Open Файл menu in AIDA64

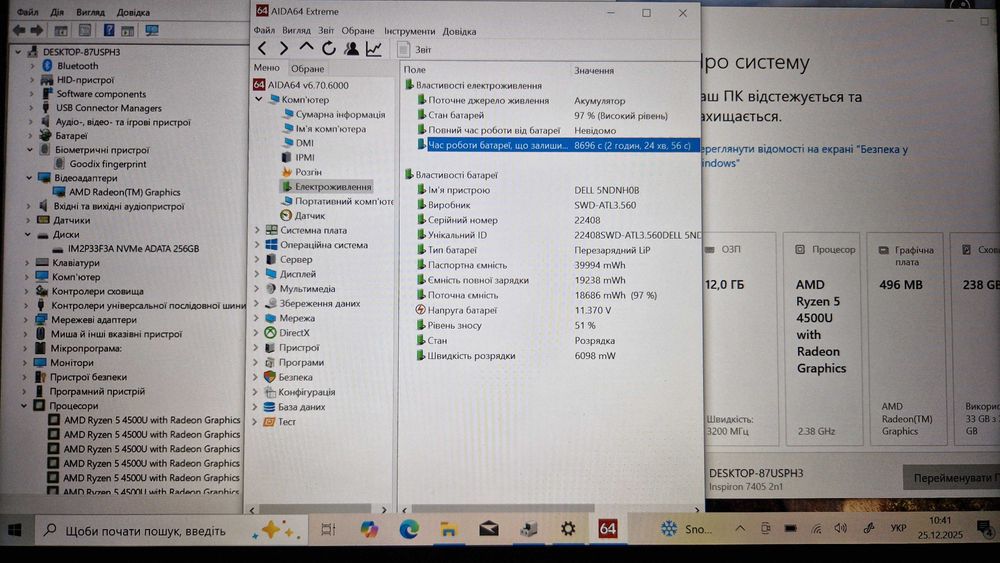[264, 31]
